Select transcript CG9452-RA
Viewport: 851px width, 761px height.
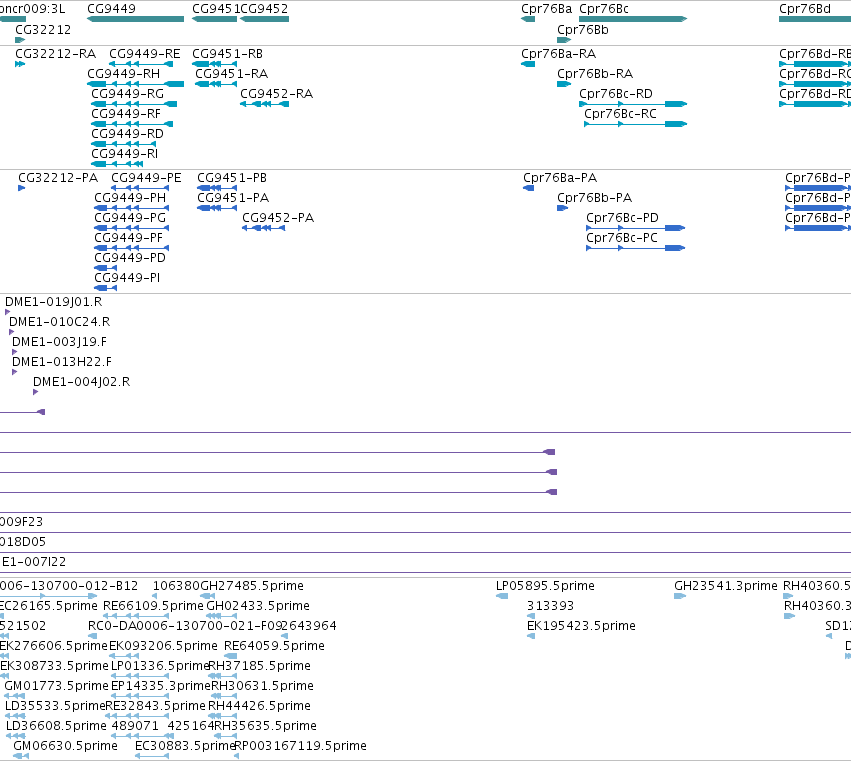(x=277, y=94)
